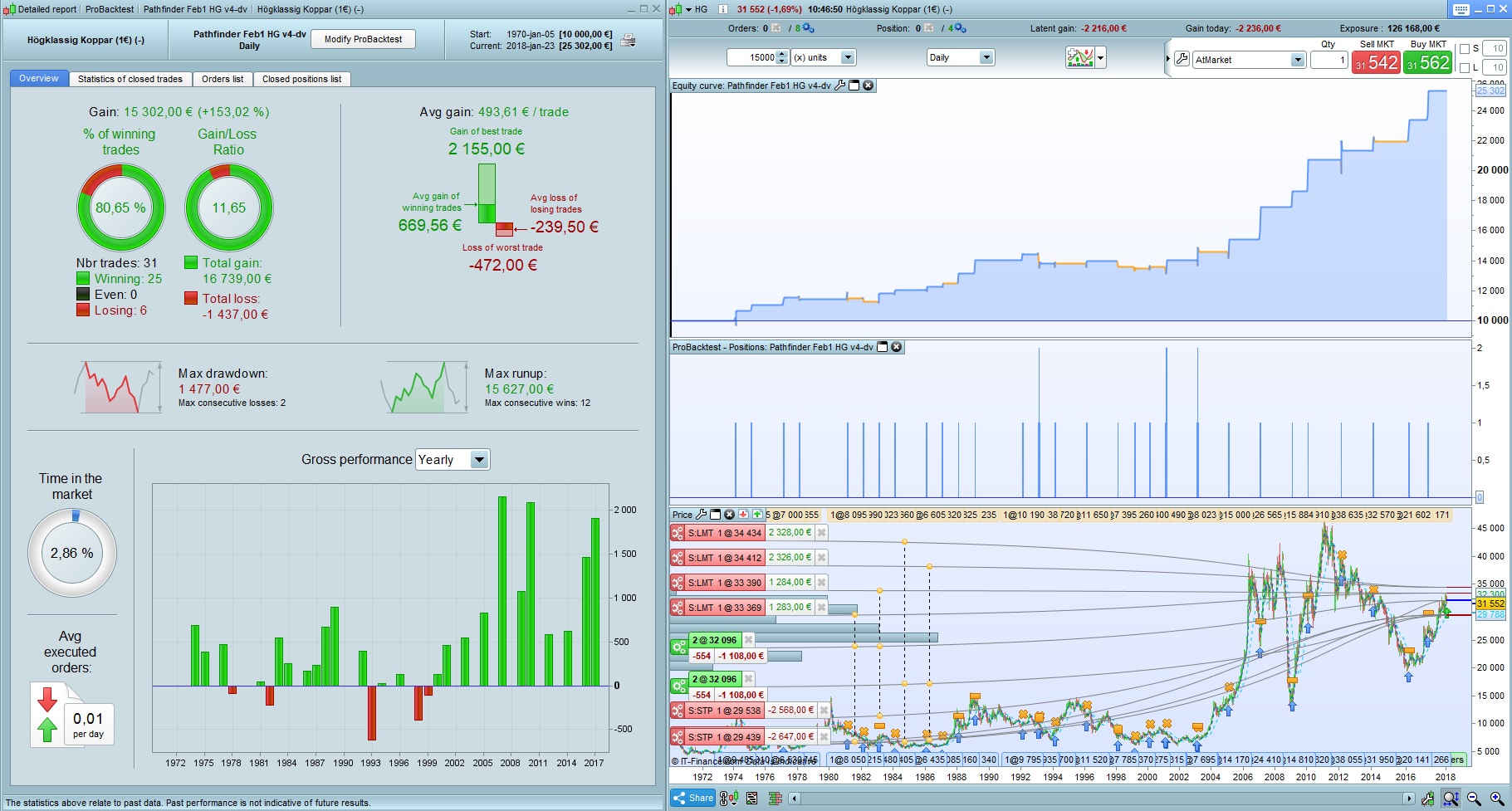
Task: Open Statistics of closed trades tab
Action: tap(130, 80)
